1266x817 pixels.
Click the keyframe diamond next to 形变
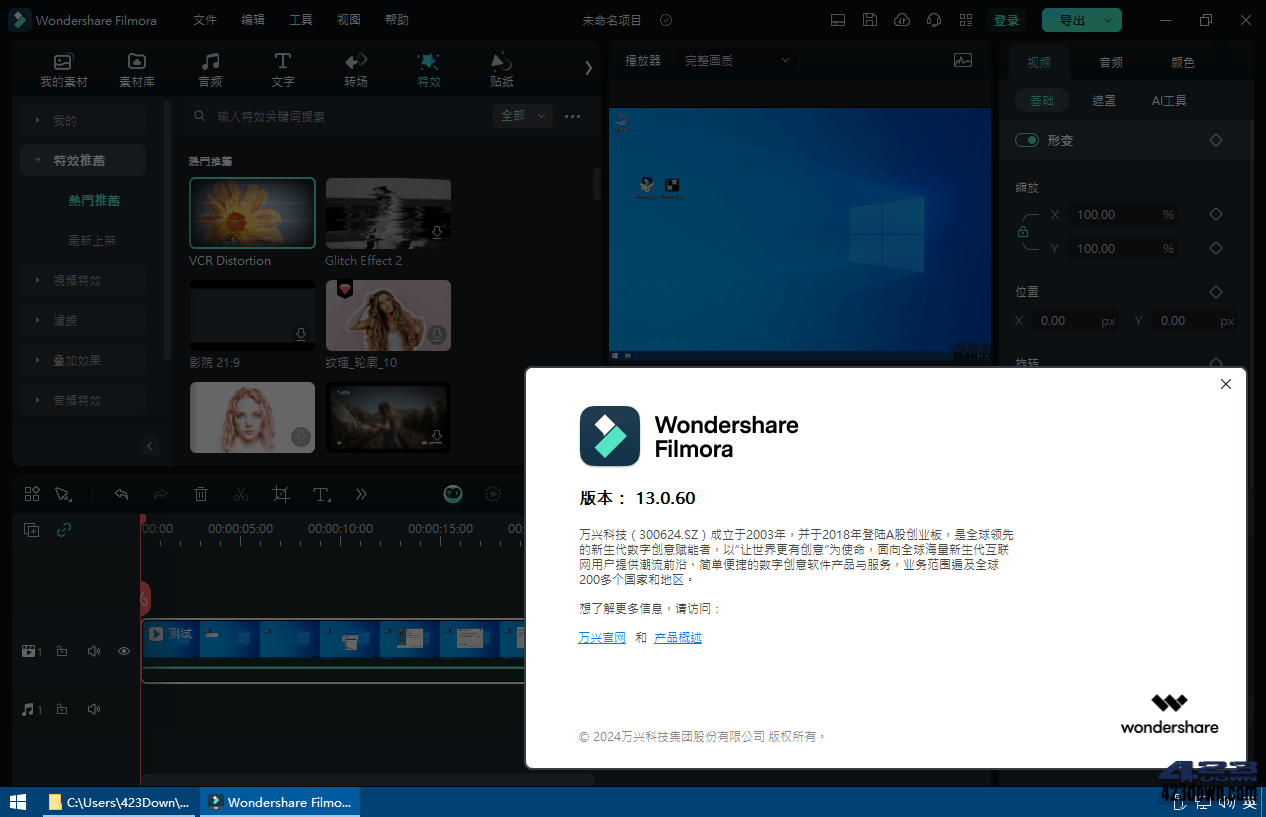[x=1216, y=140]
